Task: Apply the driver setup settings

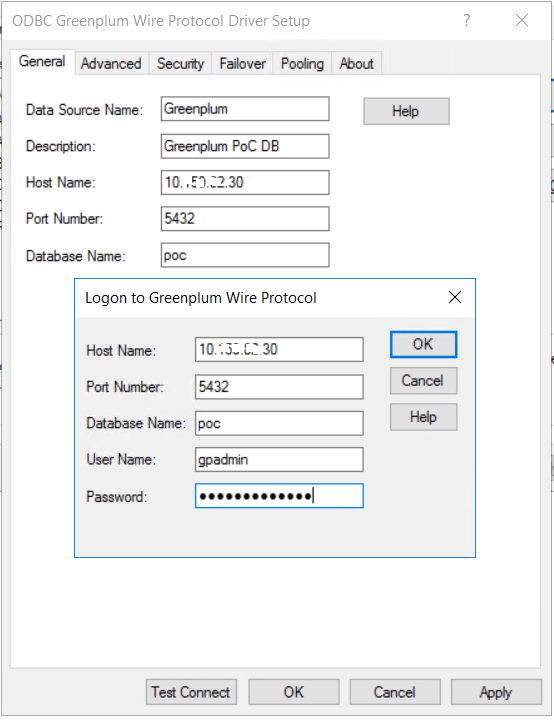Action: [x=496, y=692]
